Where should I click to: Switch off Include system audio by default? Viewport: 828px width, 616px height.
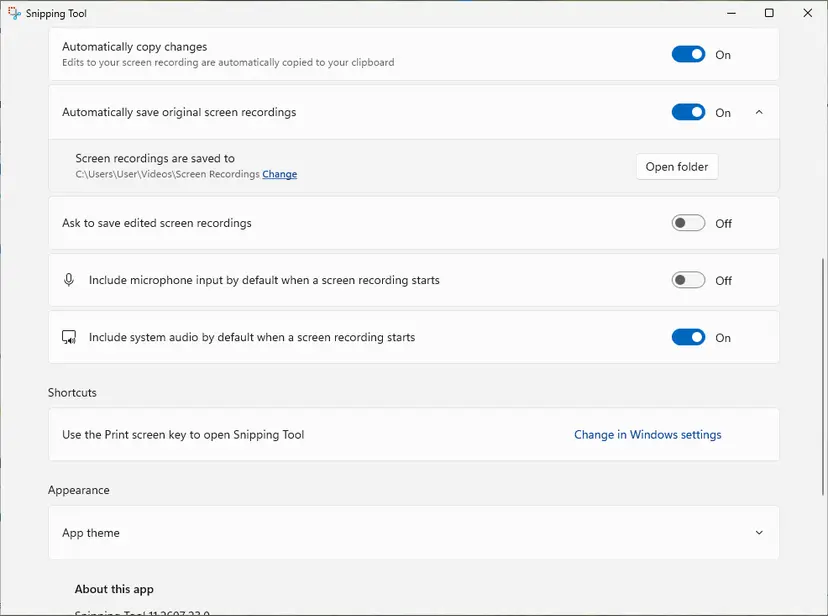click(688, 337)
